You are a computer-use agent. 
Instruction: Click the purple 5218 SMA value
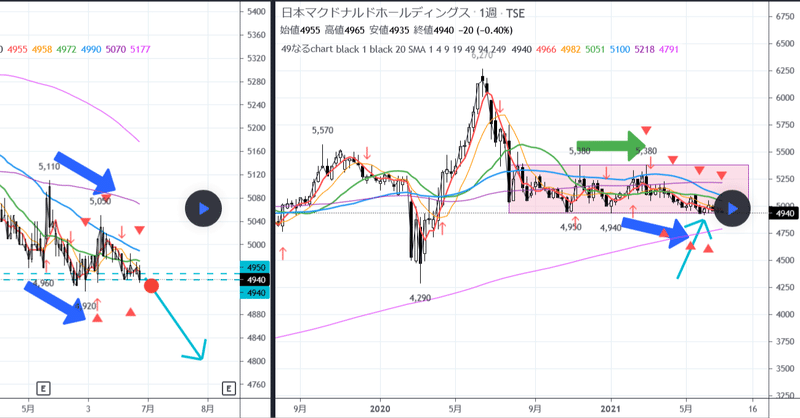coord(644,50)
